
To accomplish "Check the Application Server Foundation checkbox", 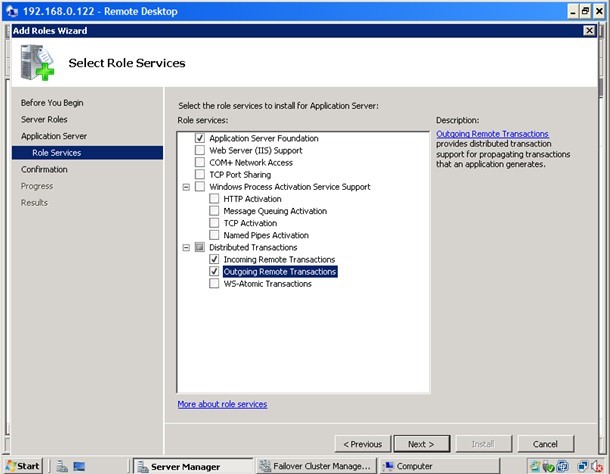I will [x=200, y=138].
